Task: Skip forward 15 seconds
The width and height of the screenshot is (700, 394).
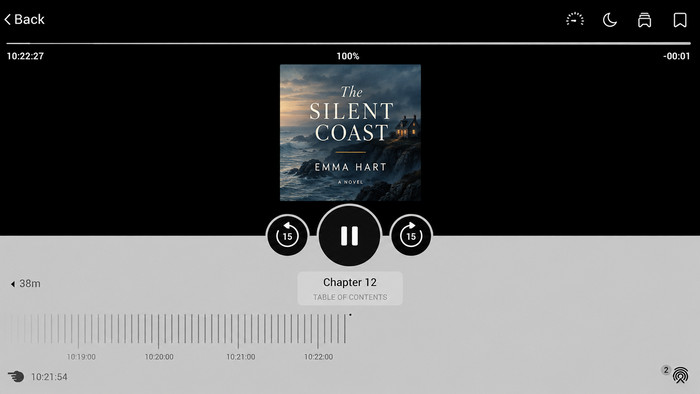Action: [x=411, y=235]
